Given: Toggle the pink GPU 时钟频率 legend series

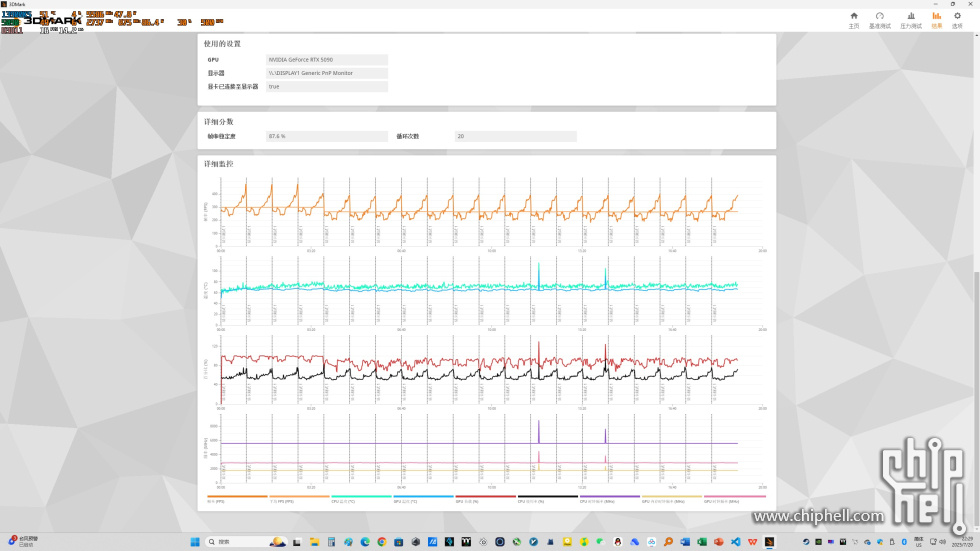Looking at the screenshot, I should pyautogui.click(x=734, y=499).
